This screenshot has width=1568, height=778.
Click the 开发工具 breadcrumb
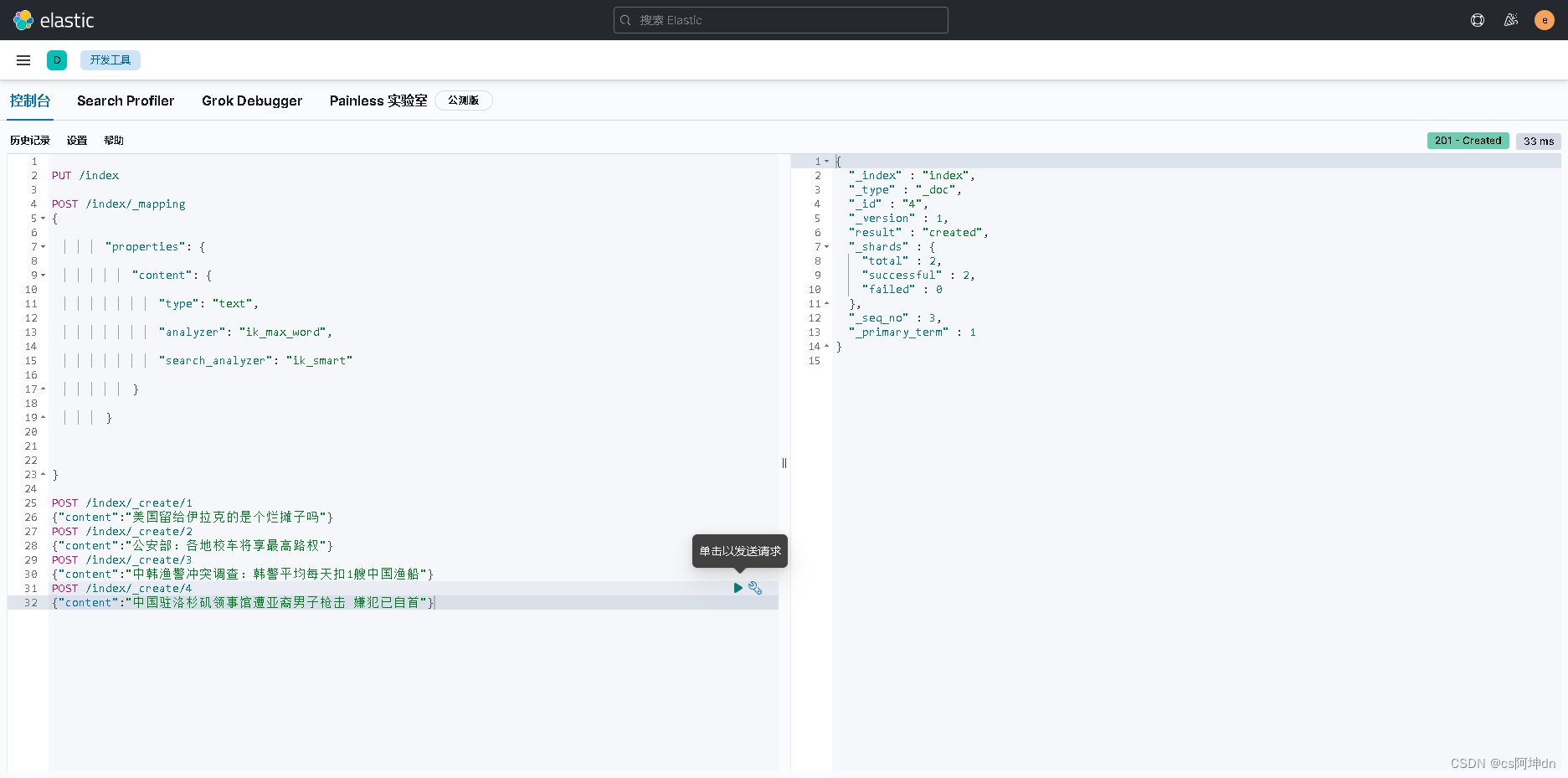(x=111, y=60)
